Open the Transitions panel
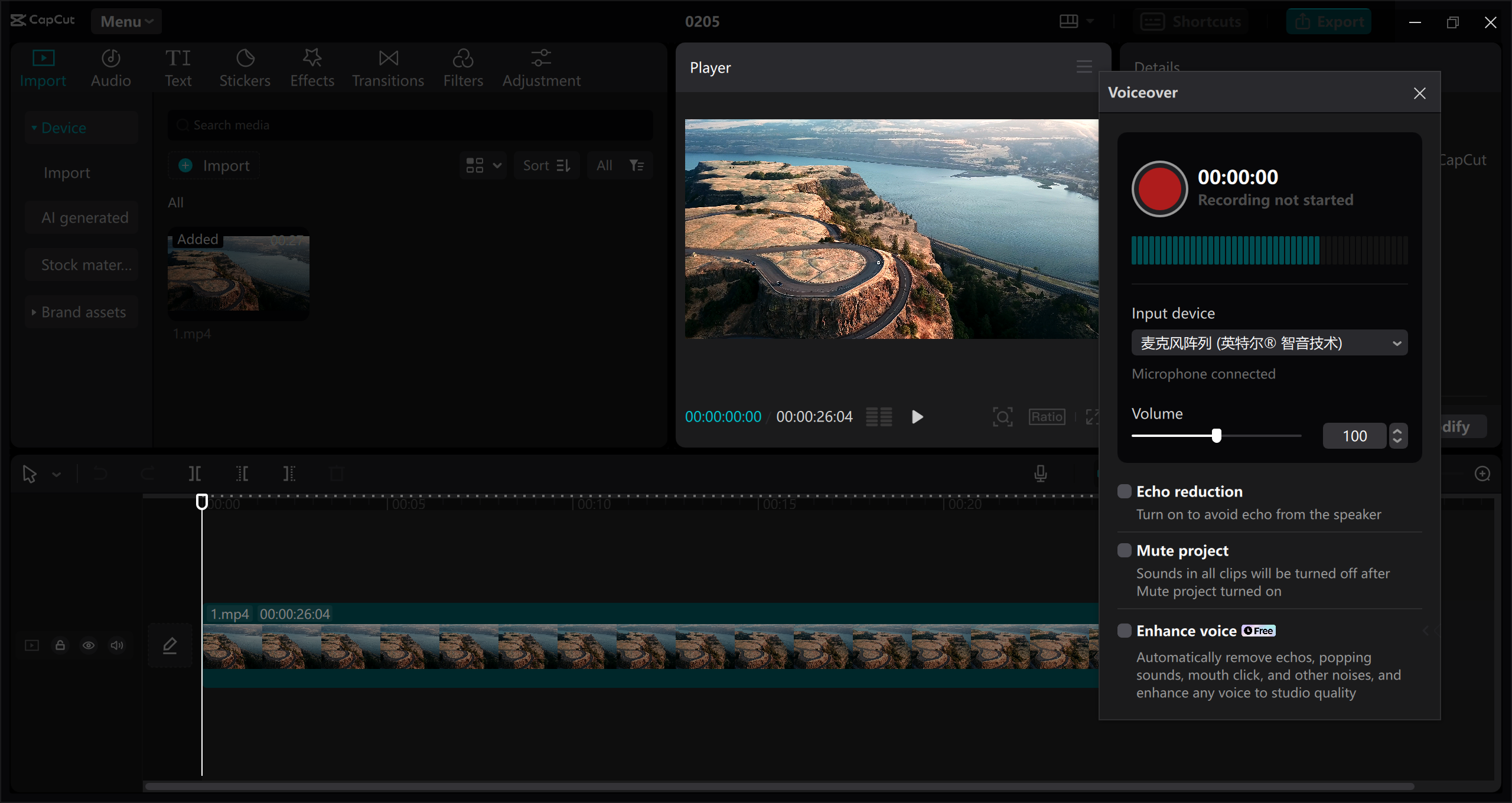The height and width of the screenshot is (803, 1512). (x=387, y=67)
